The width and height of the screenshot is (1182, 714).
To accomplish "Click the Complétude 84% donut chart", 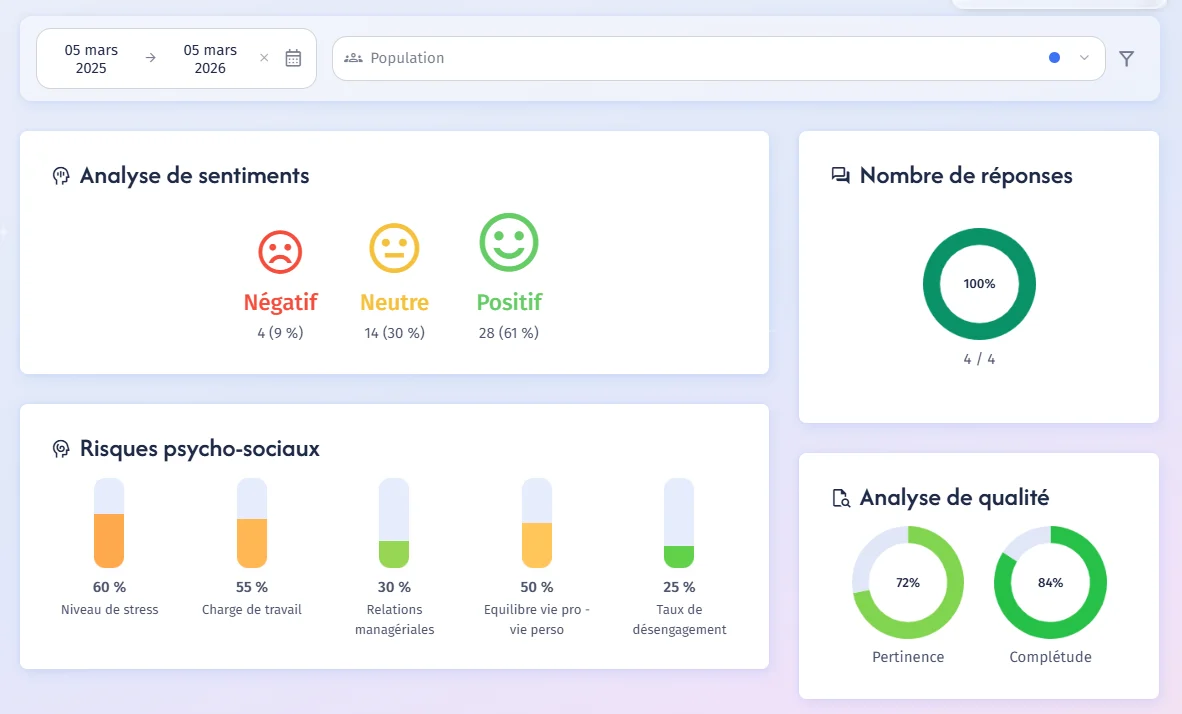I will click(x=1050, y=583).
